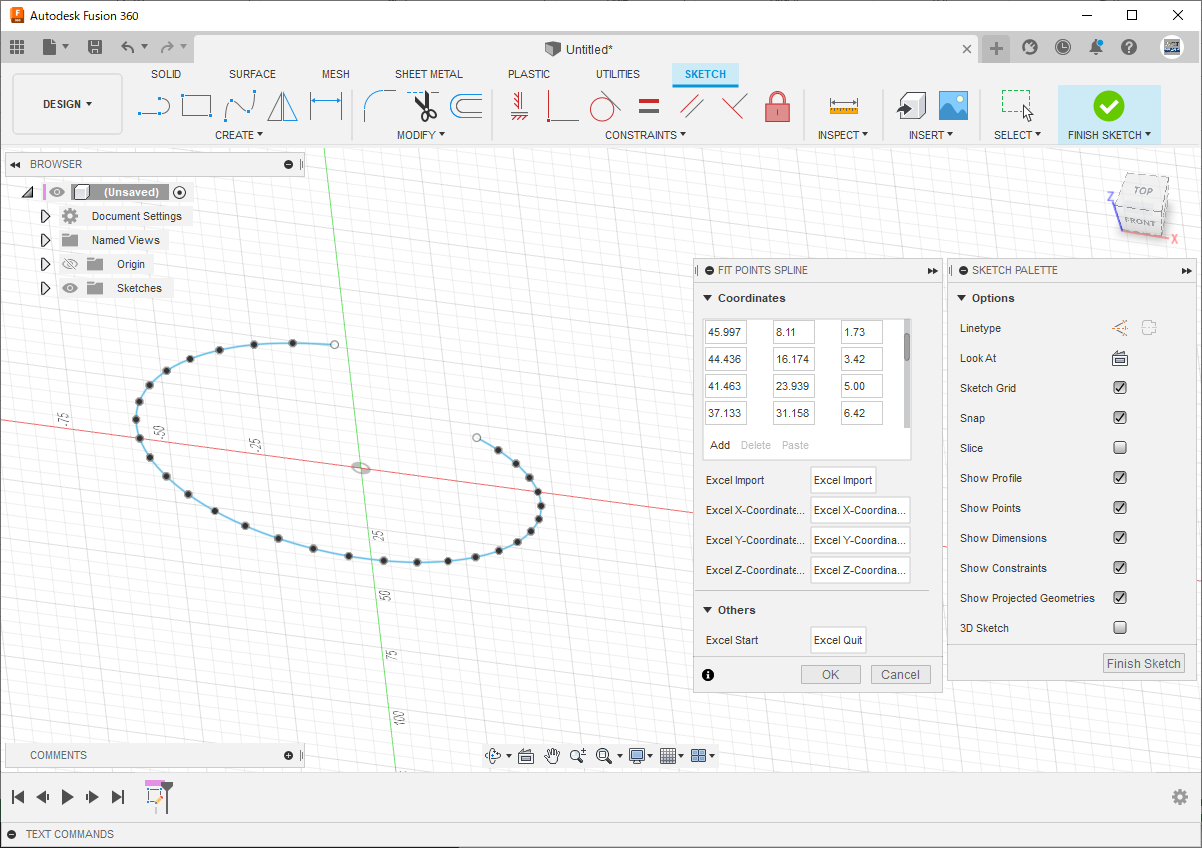Choose the Fillet tool in Modify
The width and height of the screenshot is (1202, 848).
[379, 105]
